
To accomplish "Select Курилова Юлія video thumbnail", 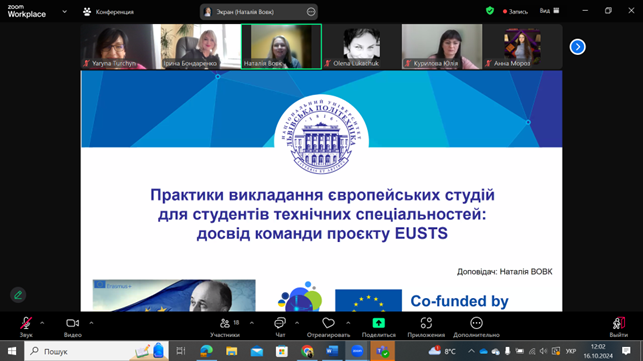I will 442,46.
